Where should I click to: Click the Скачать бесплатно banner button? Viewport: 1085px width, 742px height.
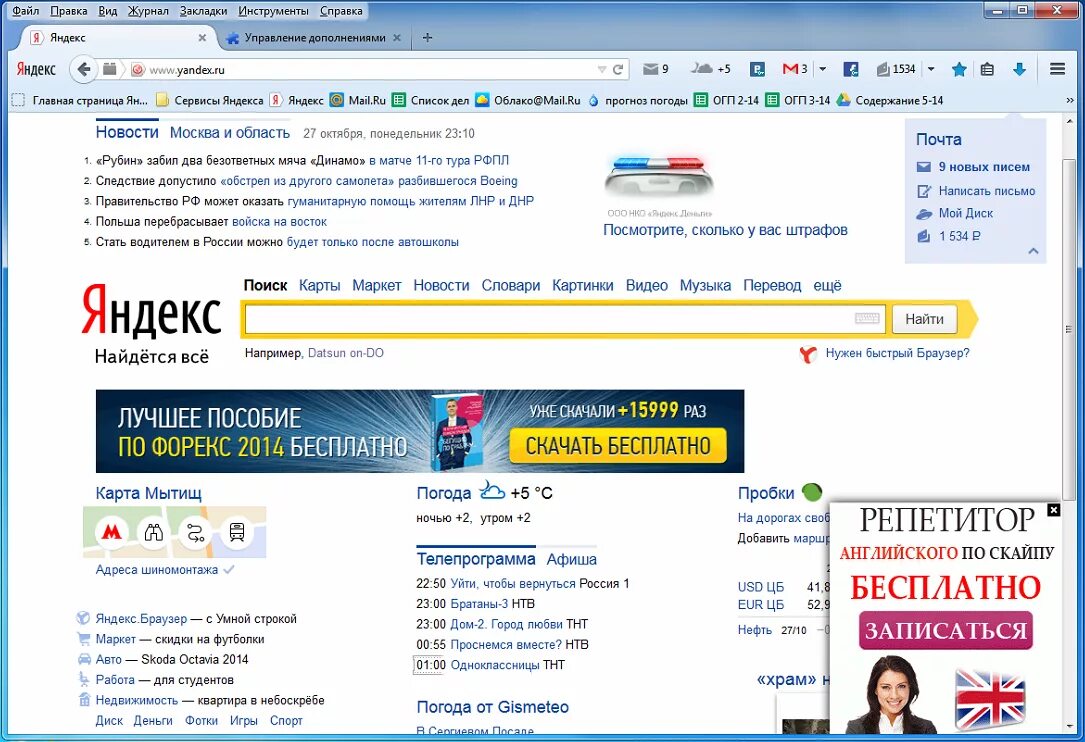pyautogui.click(x=618, y=446)
